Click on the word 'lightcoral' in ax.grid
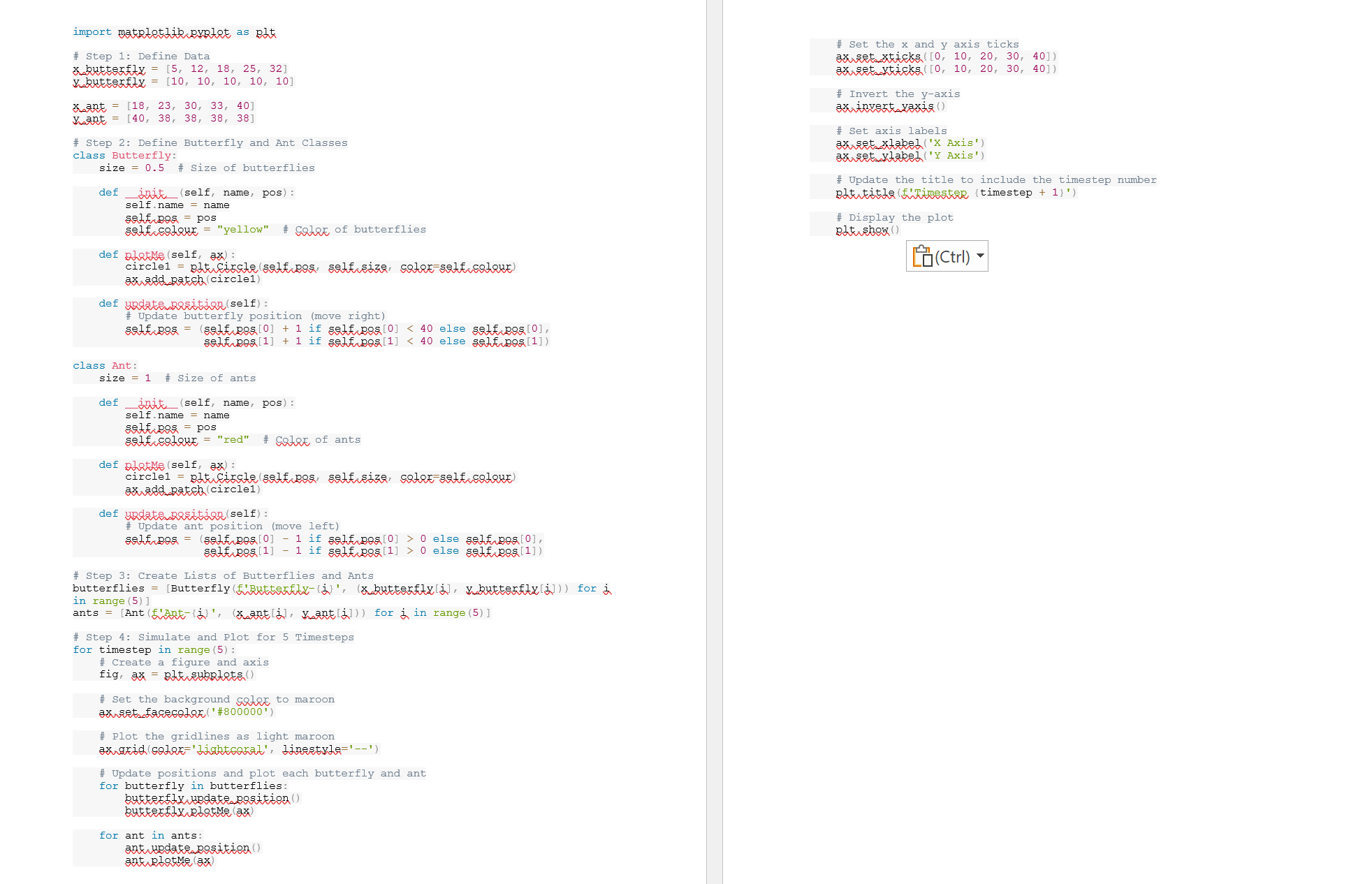This screenshot has width=1372, height=884. pos(230,749)
